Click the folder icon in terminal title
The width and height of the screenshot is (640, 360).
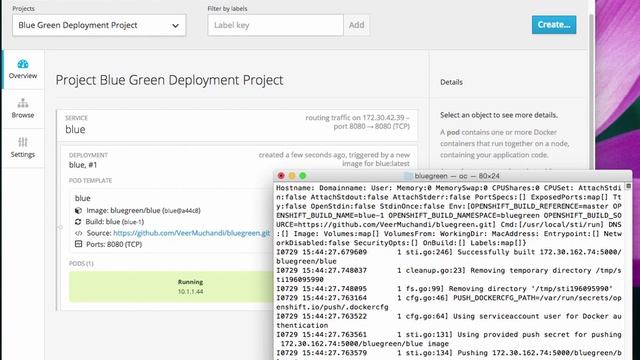[x=408, y=176]
